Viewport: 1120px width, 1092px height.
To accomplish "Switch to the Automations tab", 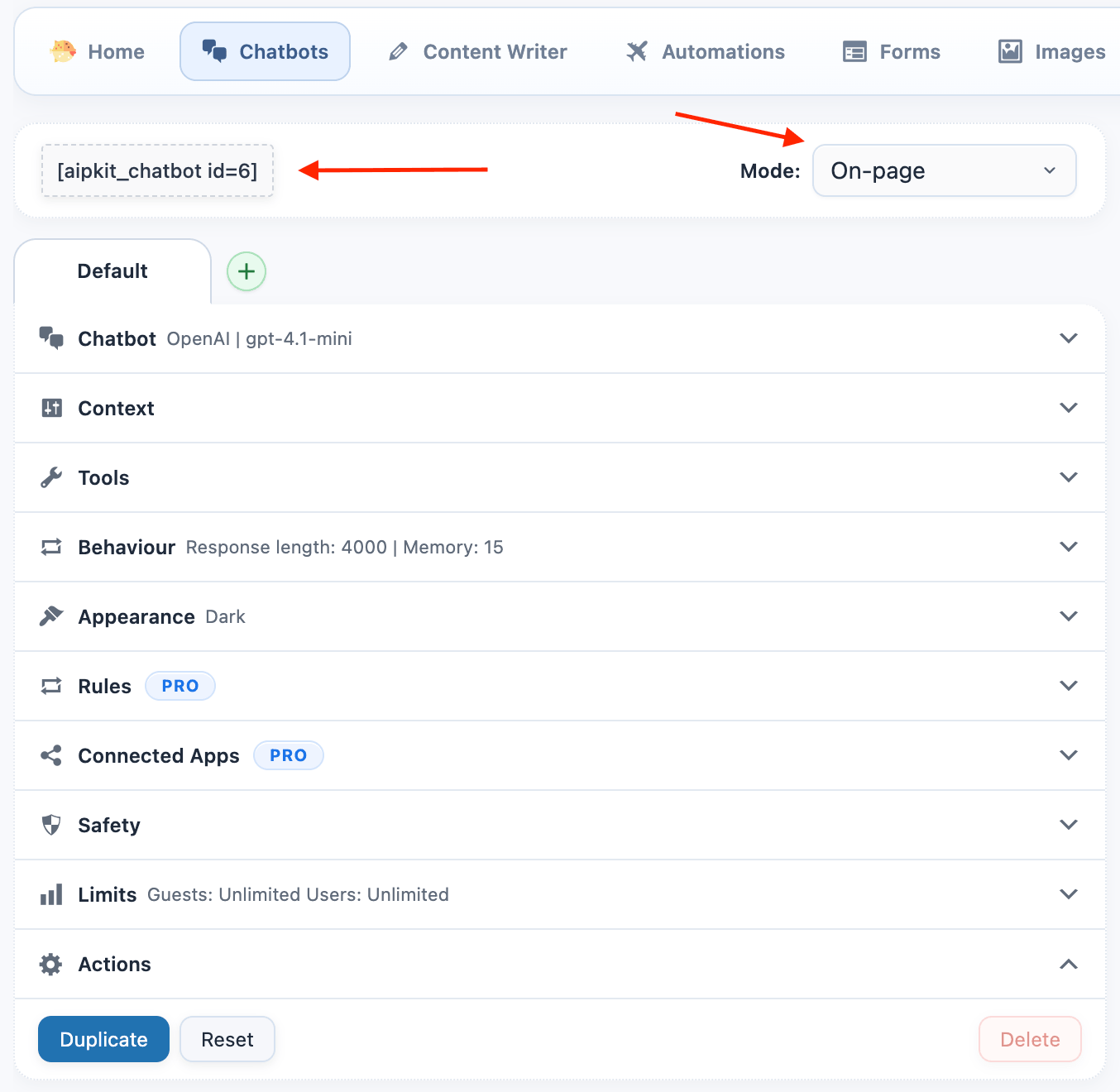I will (706, 51).
